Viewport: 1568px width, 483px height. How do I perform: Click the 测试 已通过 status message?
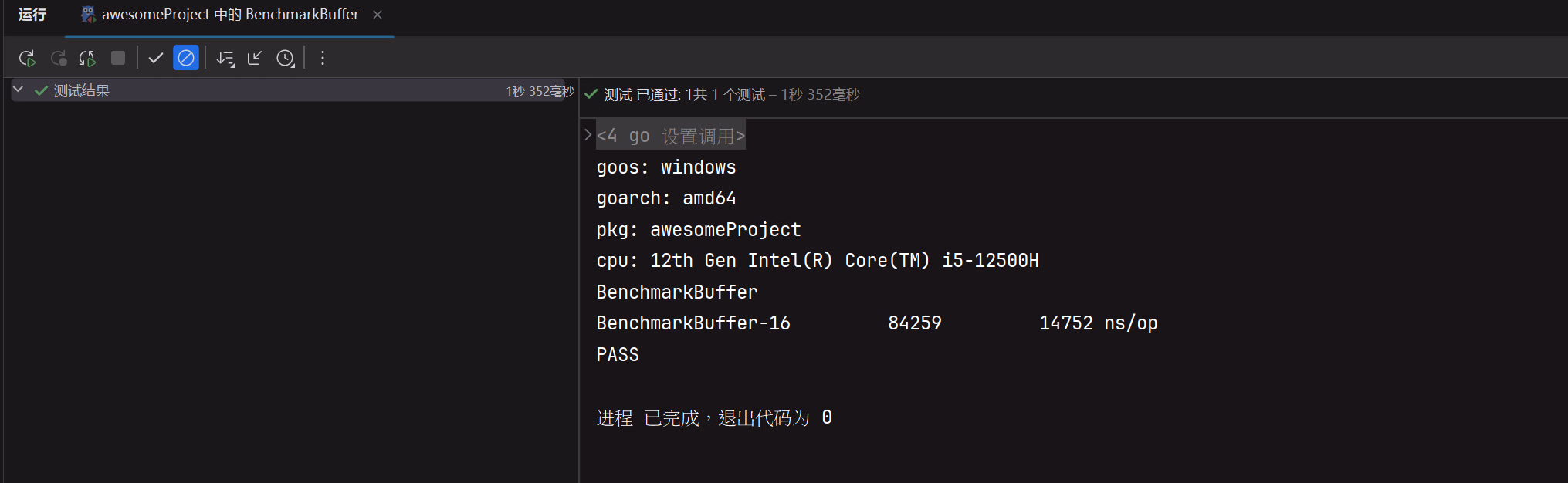[x=730, y=95]
